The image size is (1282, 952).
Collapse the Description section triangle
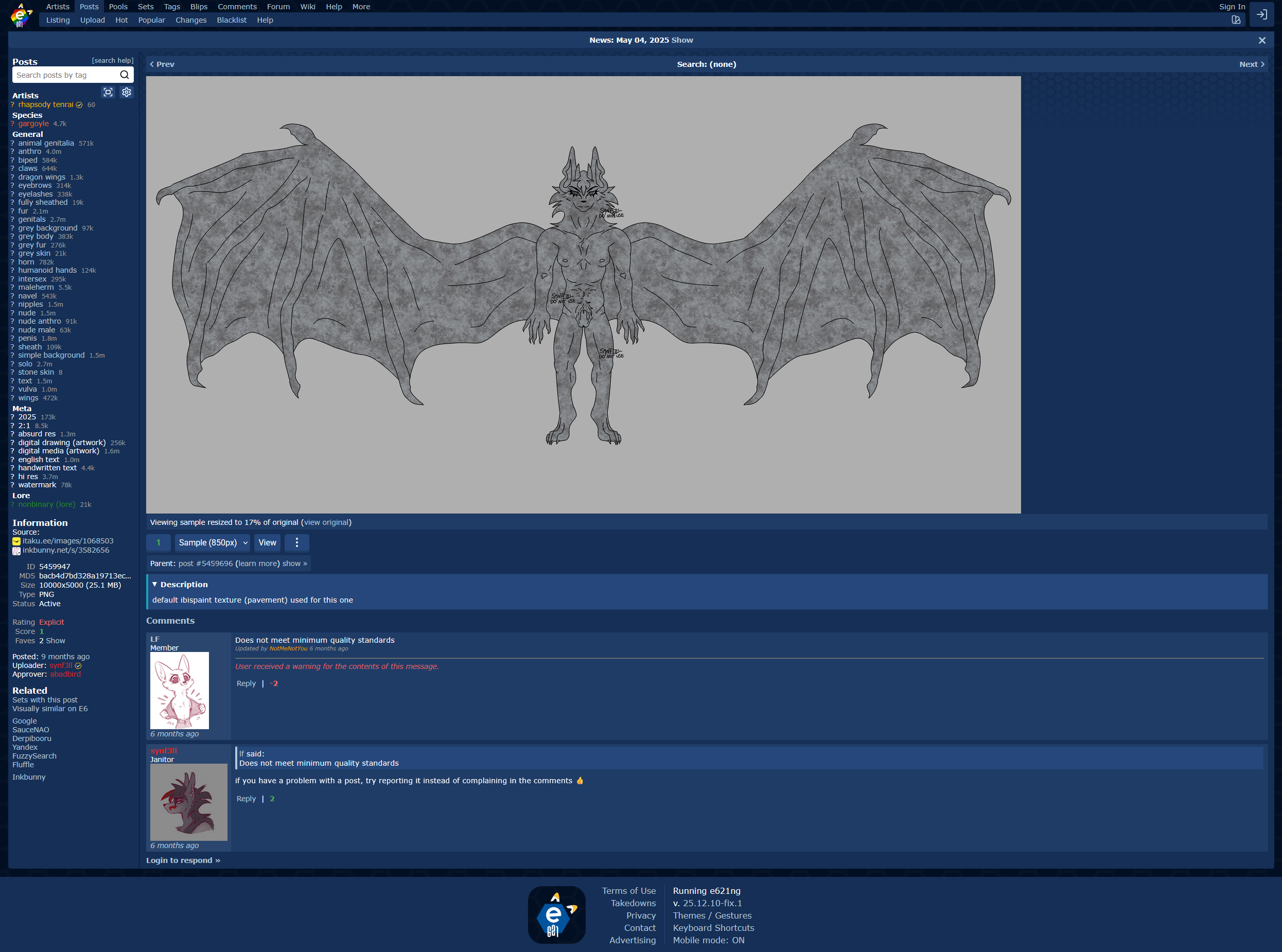point(154,585)
